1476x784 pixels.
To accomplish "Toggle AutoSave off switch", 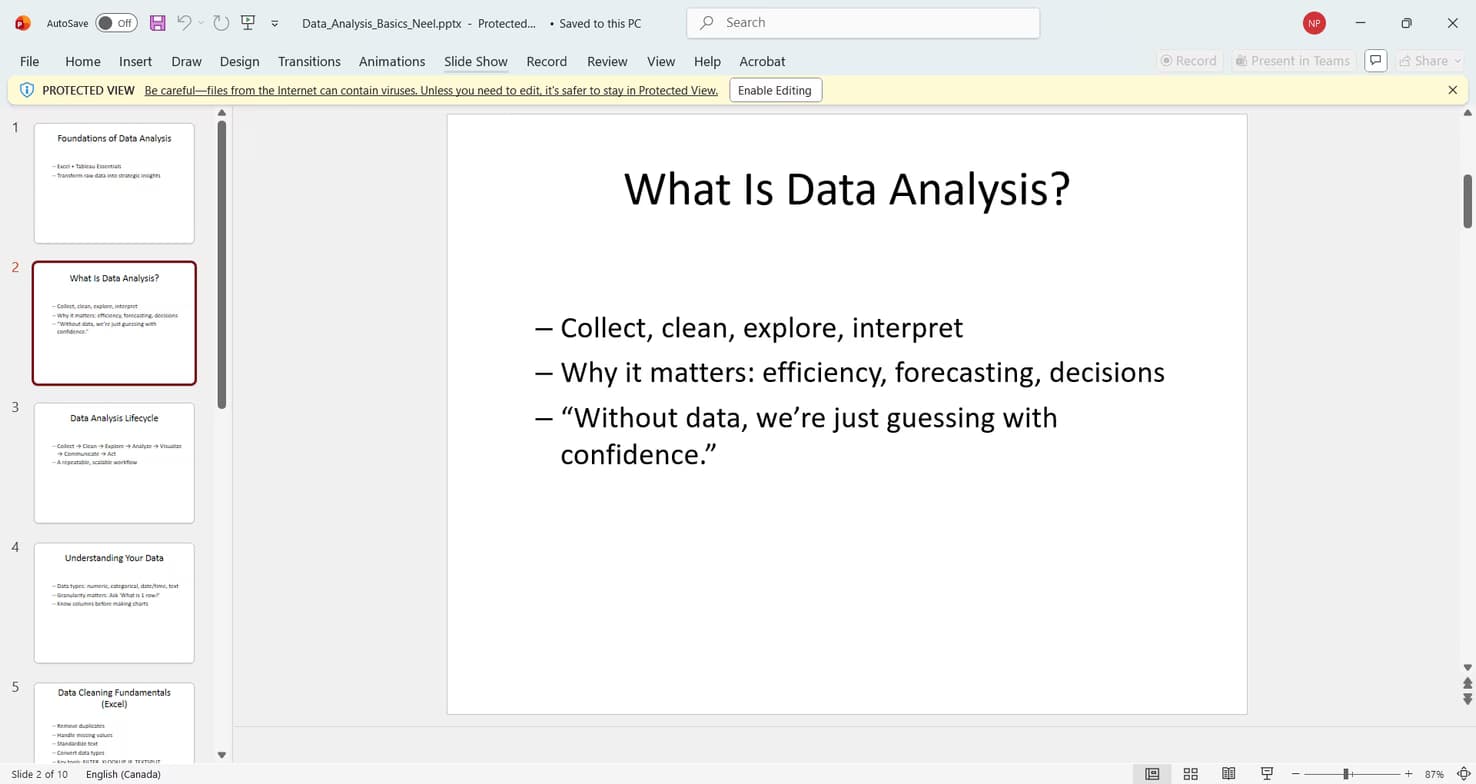I will point(116,22).
